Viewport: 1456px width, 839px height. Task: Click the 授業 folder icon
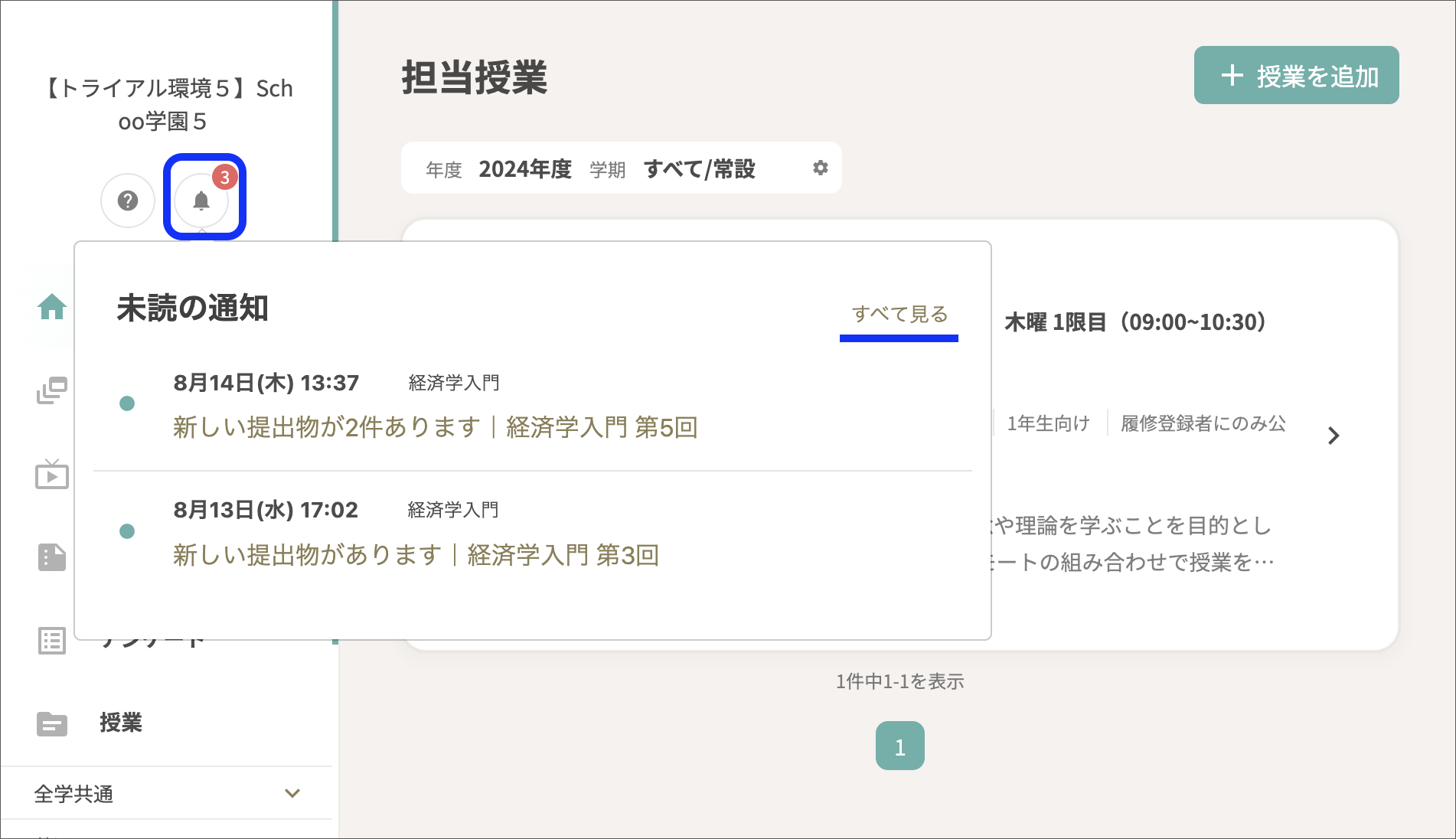[52, 723]
